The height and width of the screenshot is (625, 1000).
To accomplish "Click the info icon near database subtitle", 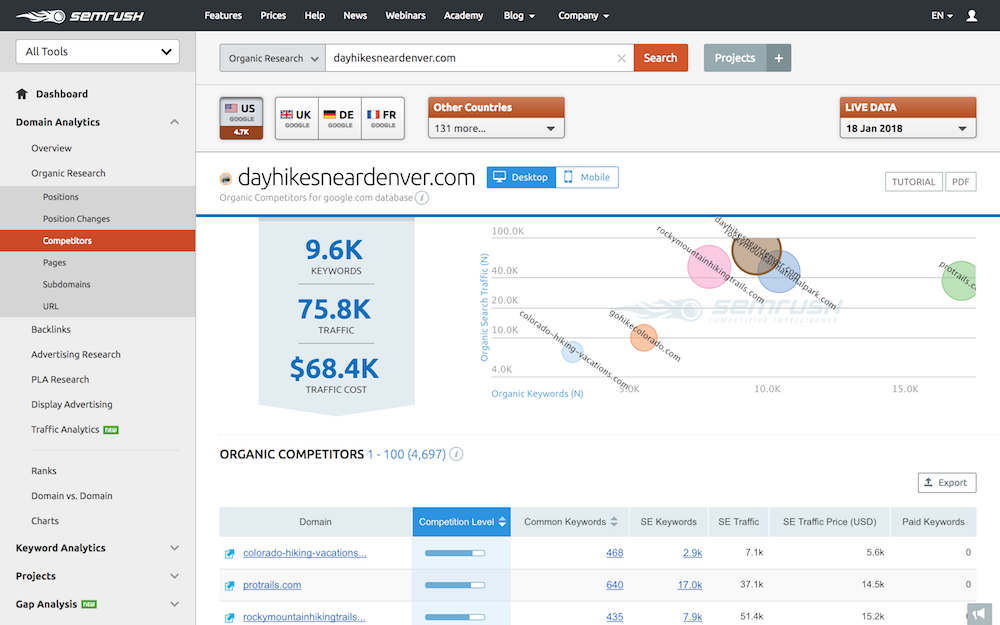I will 422,198.
